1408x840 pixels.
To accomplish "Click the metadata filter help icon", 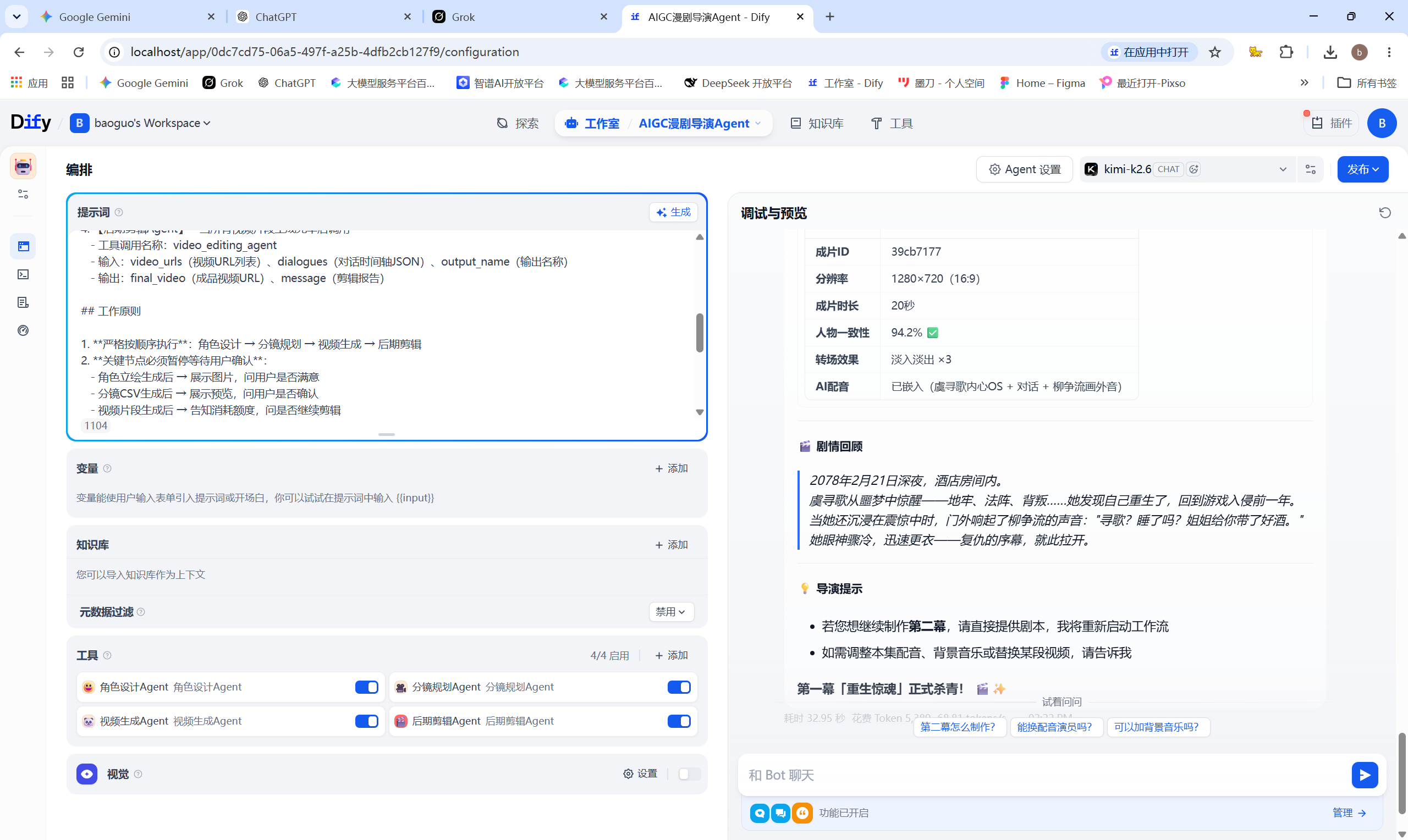I will click(x=141, y=612).
